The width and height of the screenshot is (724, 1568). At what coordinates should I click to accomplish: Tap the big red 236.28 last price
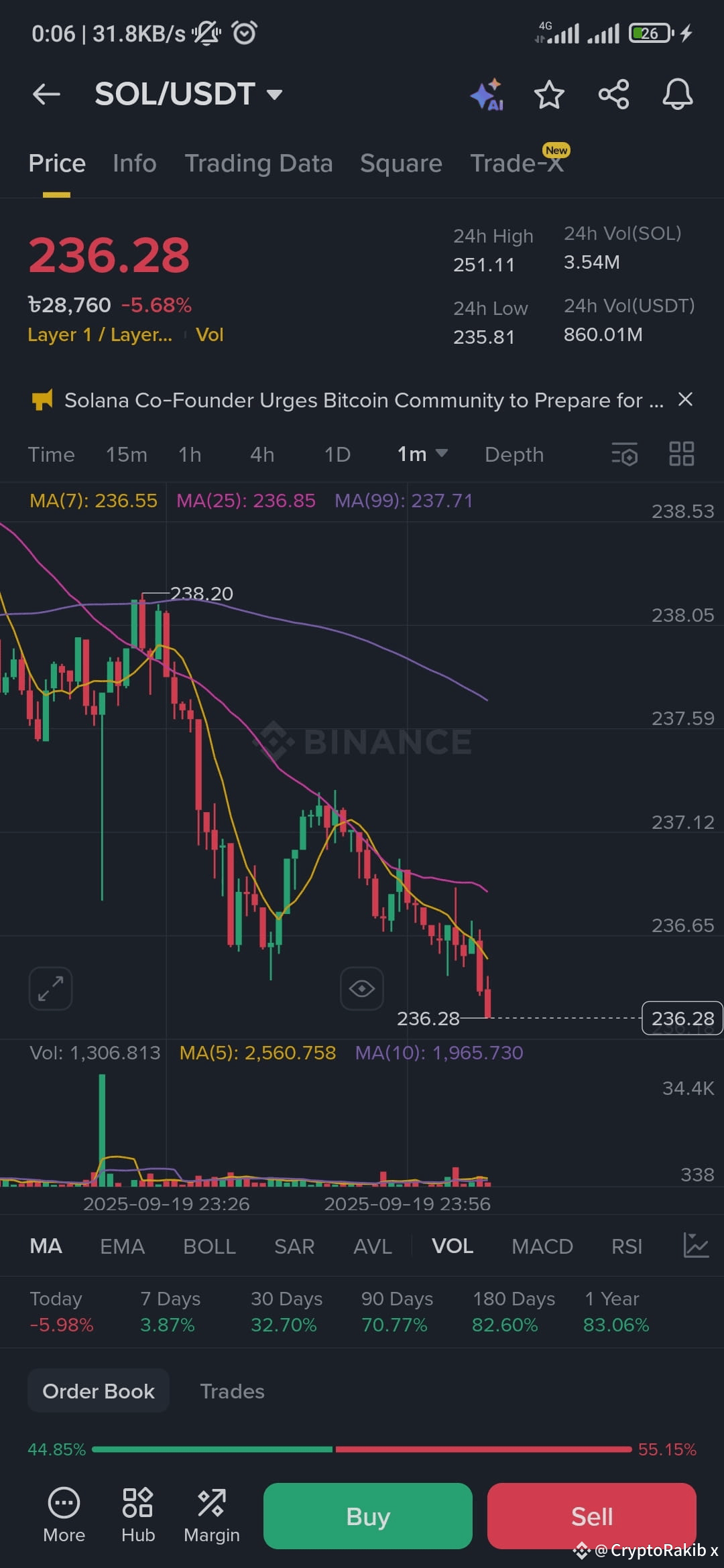click(x=109, y=255)
